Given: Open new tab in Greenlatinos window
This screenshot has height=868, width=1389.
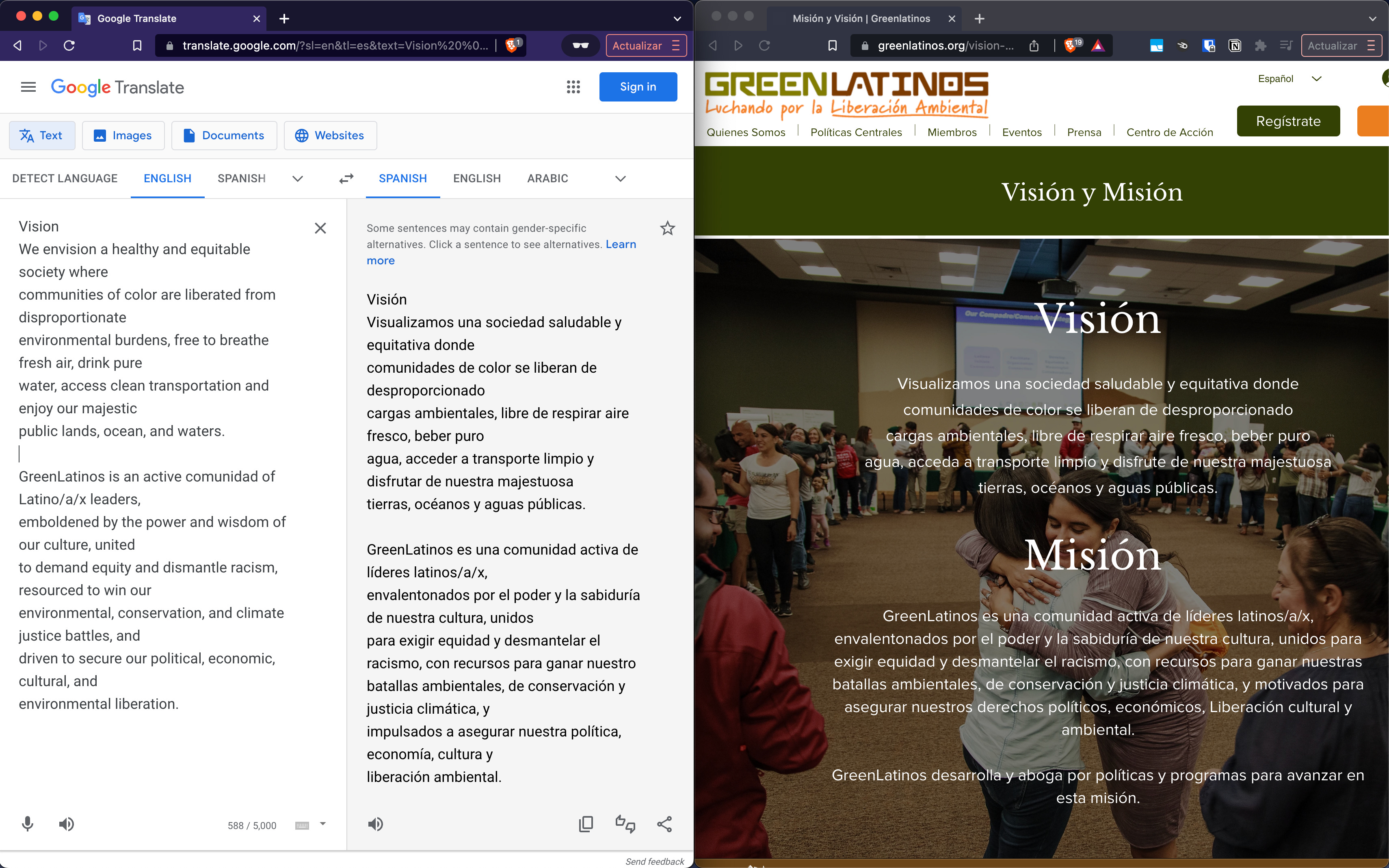Looking at the screenshot, I should pyautogui.click(x=980, y=18).
